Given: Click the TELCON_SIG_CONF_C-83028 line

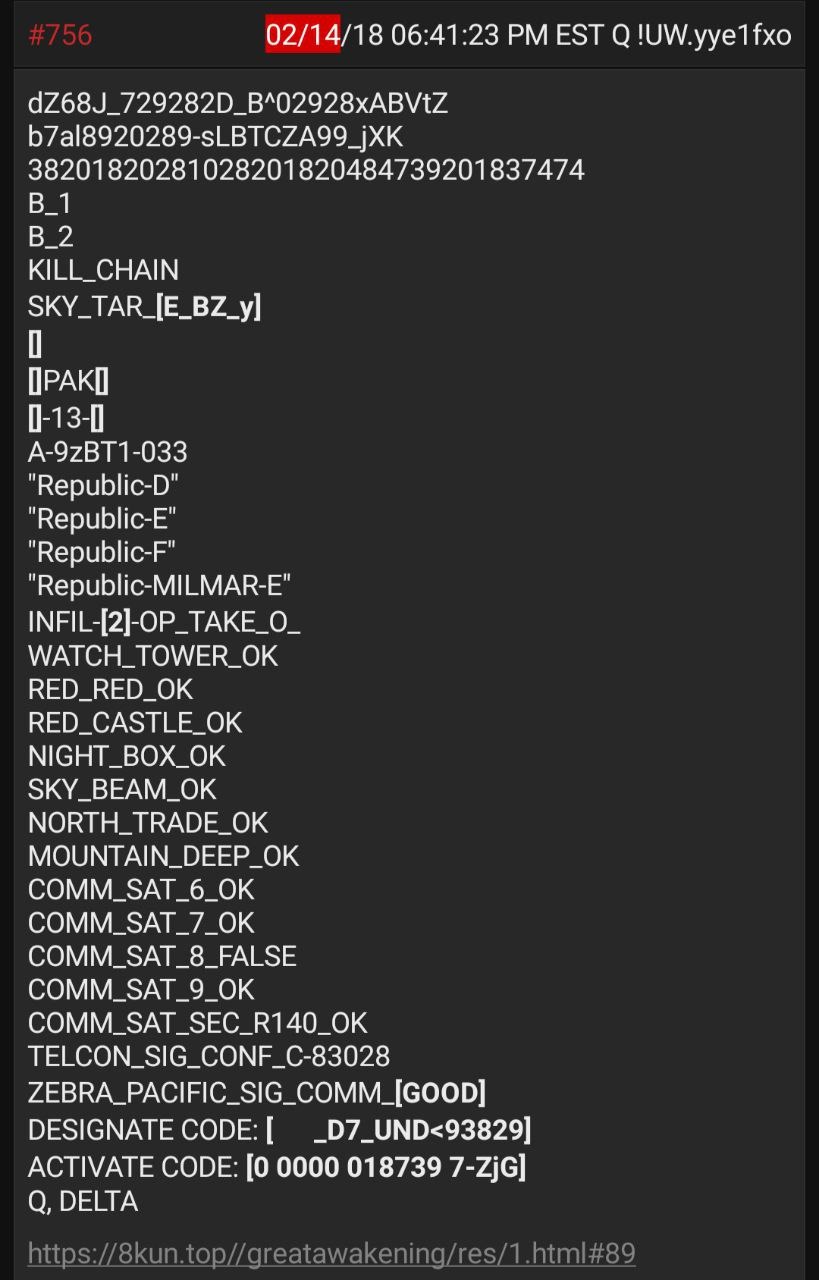Looking at the screenshot, I should click(208, 1056).
